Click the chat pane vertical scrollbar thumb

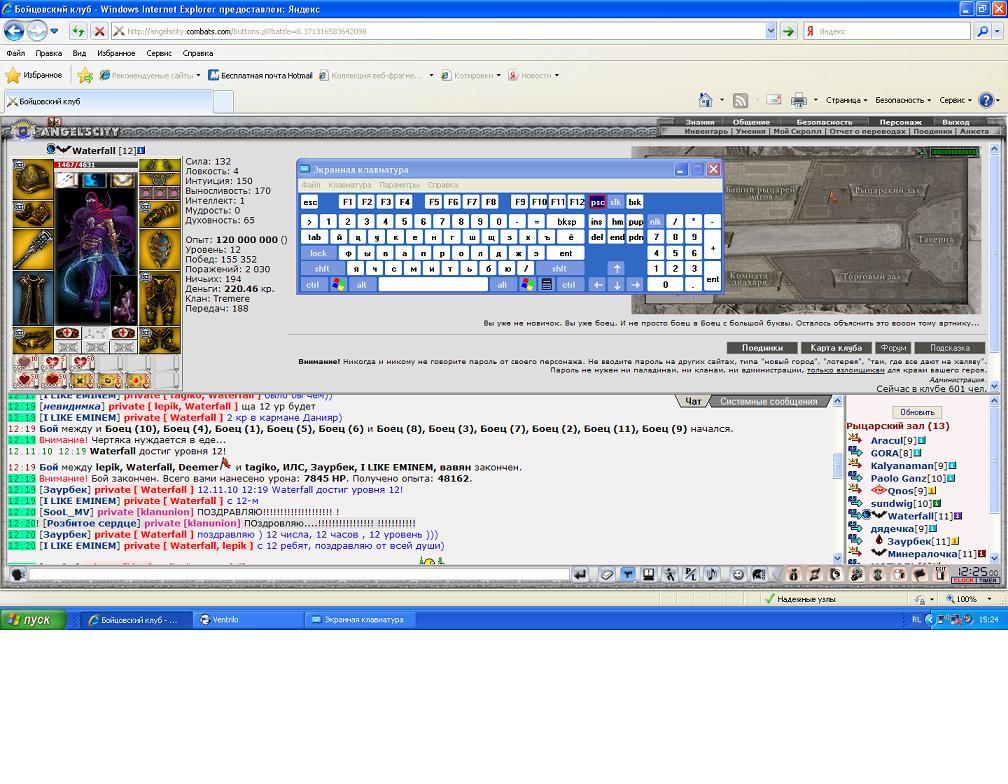click(x=837, y=465)
